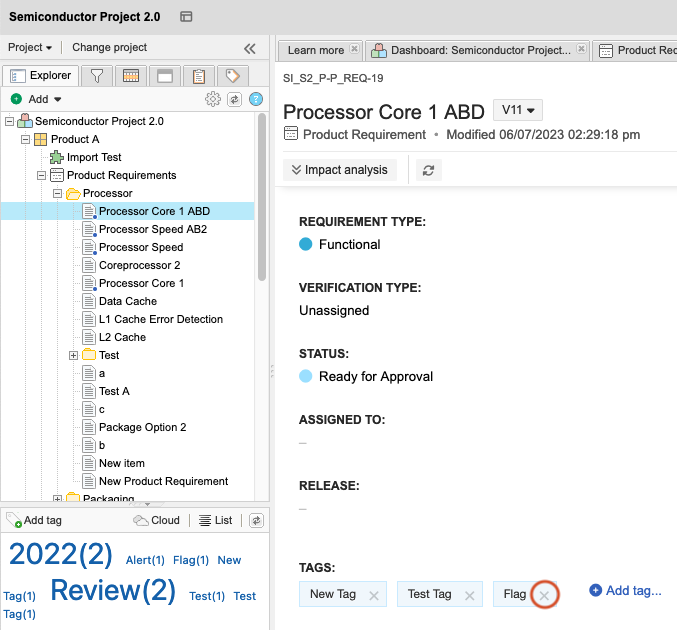Screen dimensions: 677x630
Task: Click the Explorer settings gear icon
Action: point(212,99)
